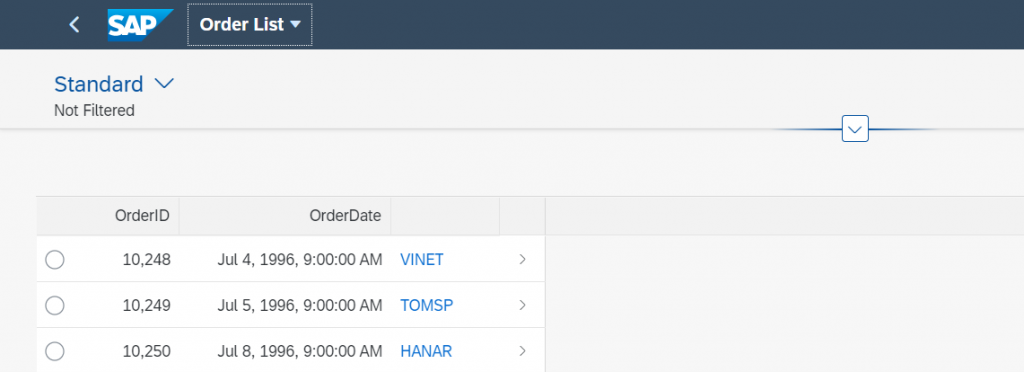The image size is (1024, 372).
Task: Click the Not Filtered status text
Action: (94, 111)
